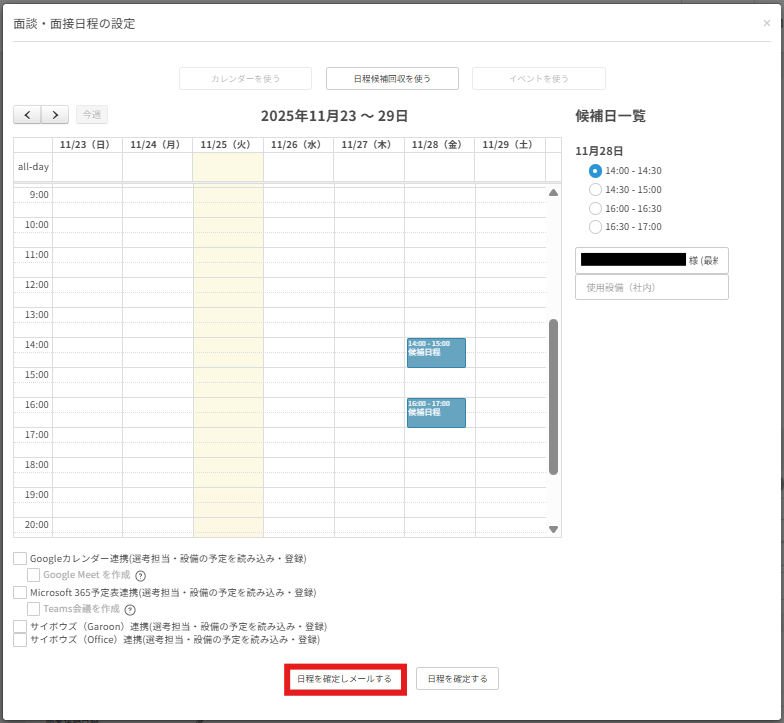Enable Google Calendar integration checkbox
The height and width of the screenshot is (723, 784).
(x=20, y=559)
